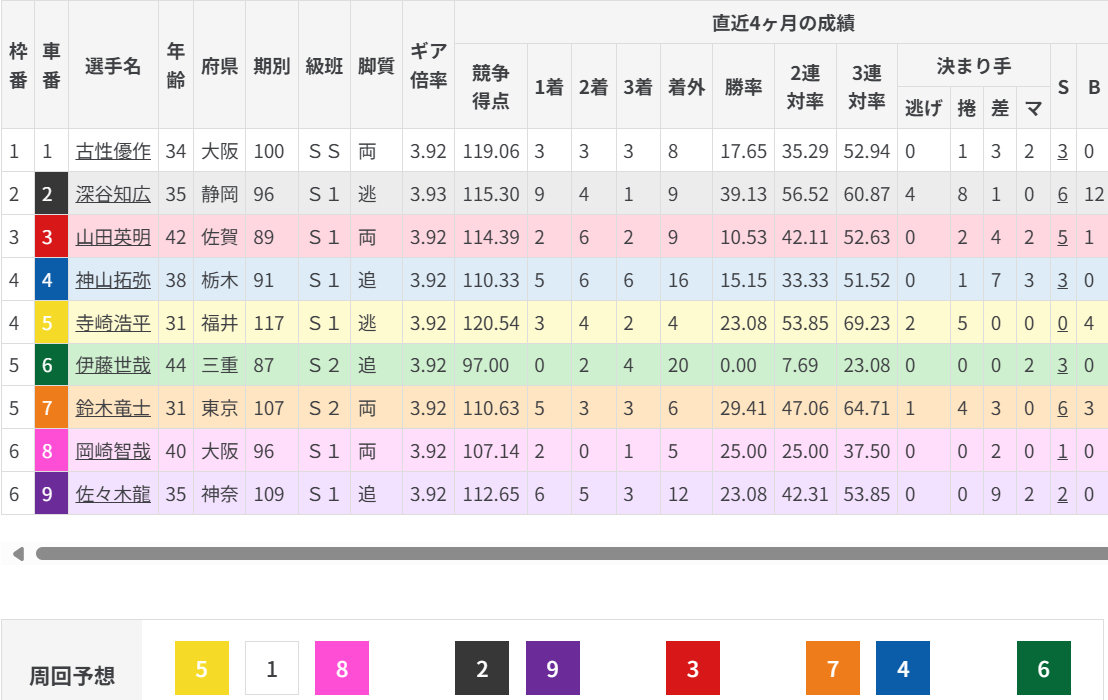Click yellow number 5 badge in 周回予想 row

click(x=202, y=668)
